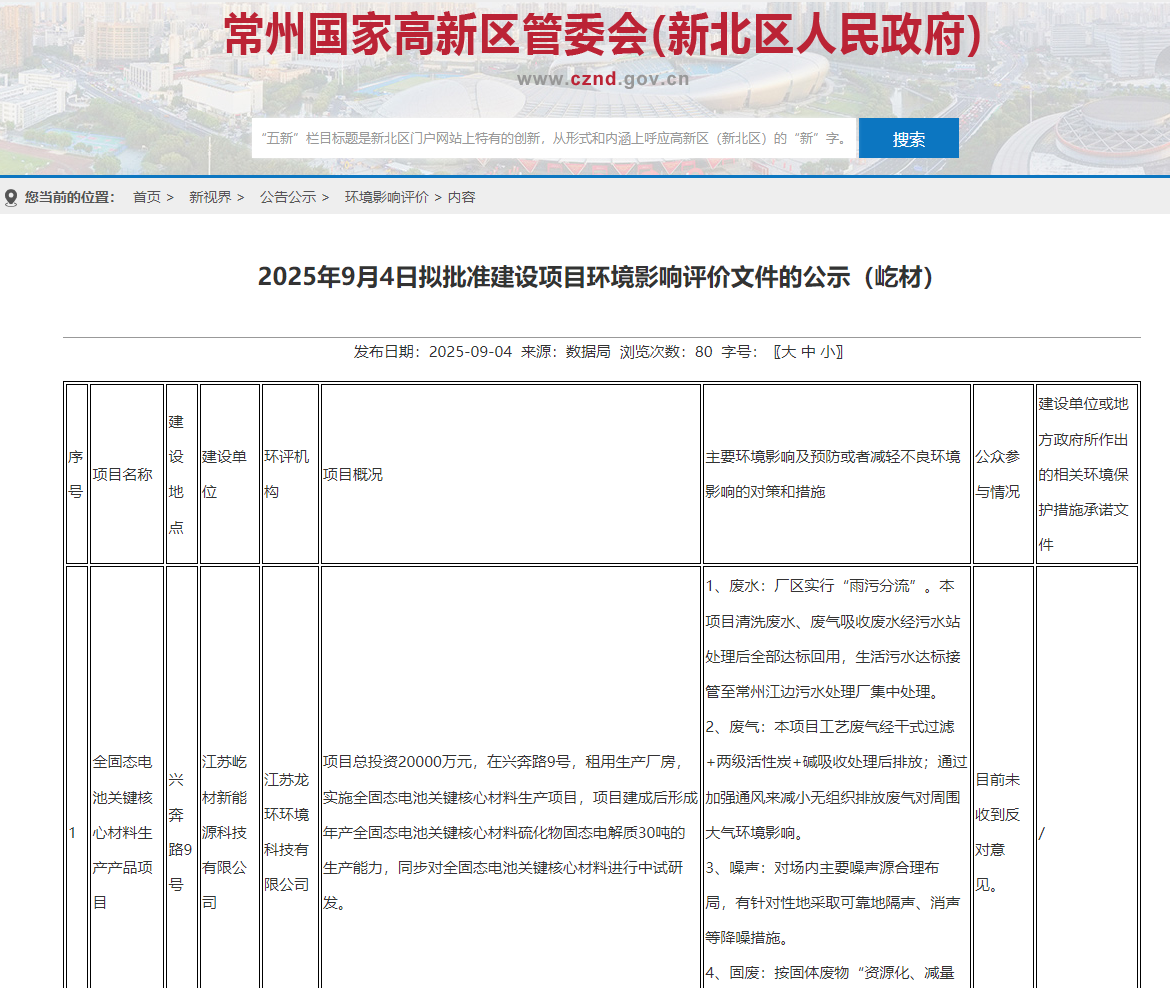Click the 建设单位 table header cell
The width and height of the screenshot is (1170, 988).
coord(230,474)
